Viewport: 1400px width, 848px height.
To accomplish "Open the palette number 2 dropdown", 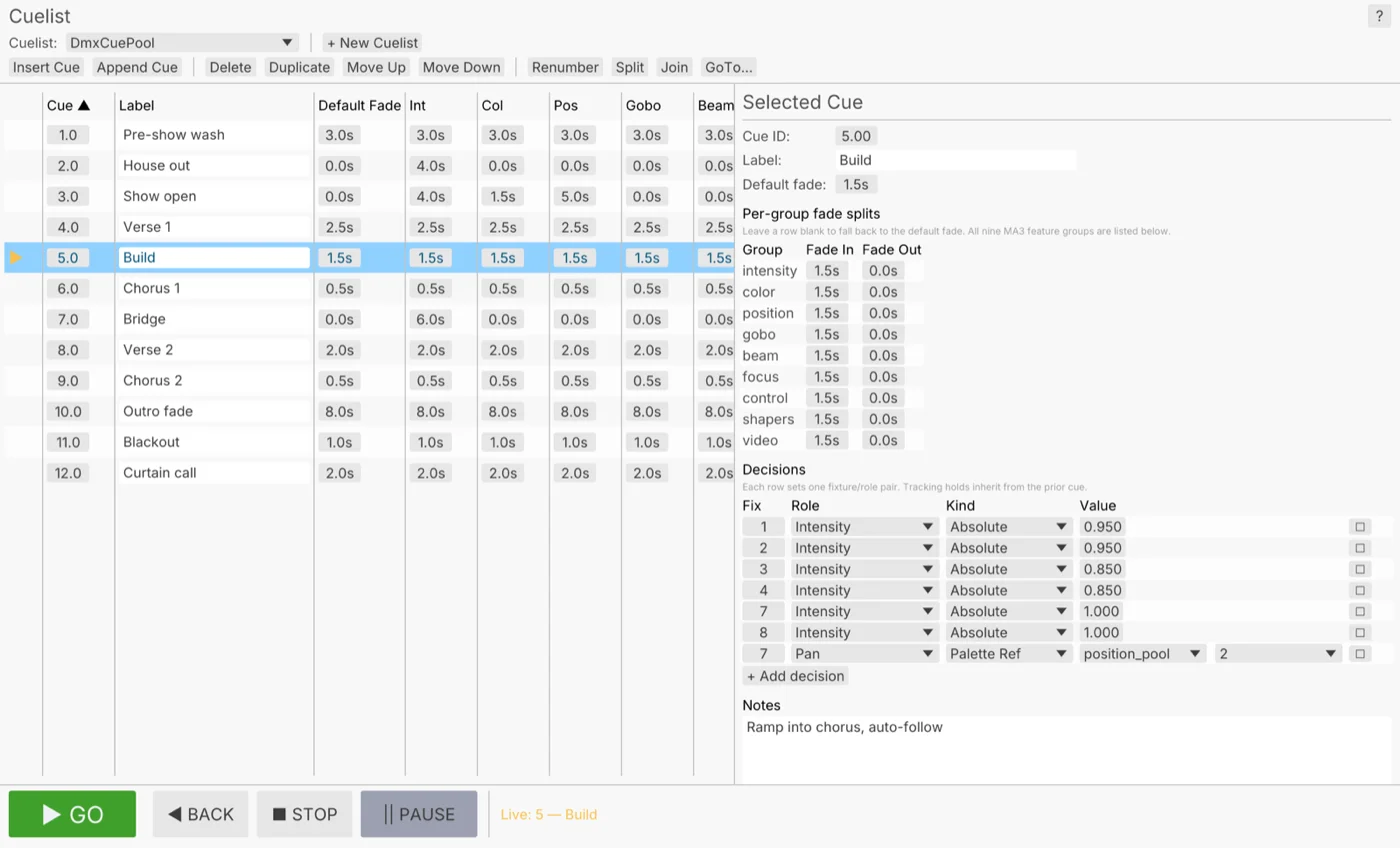I will (1277, 653).
